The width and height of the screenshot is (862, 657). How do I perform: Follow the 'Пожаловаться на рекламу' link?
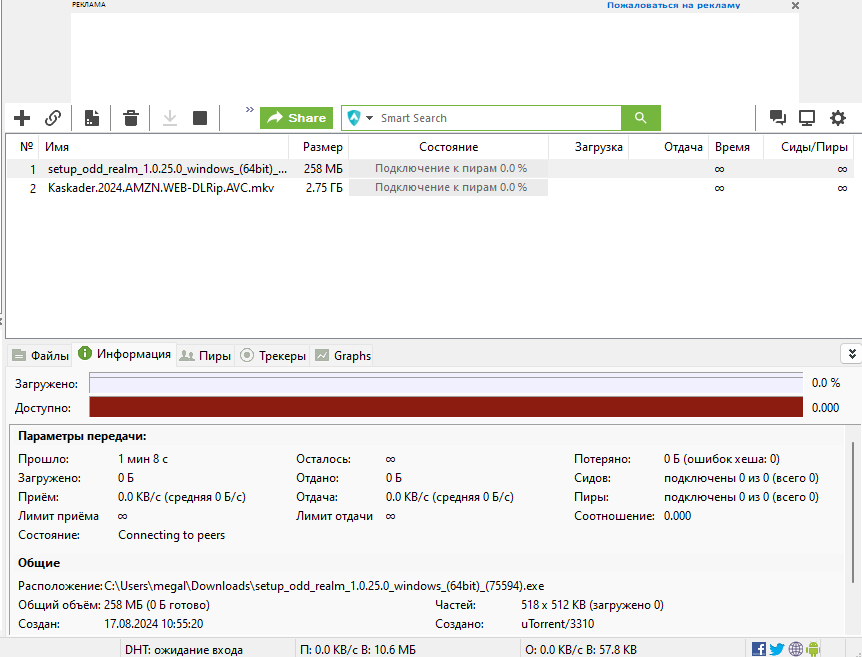[x=673, y=5]
